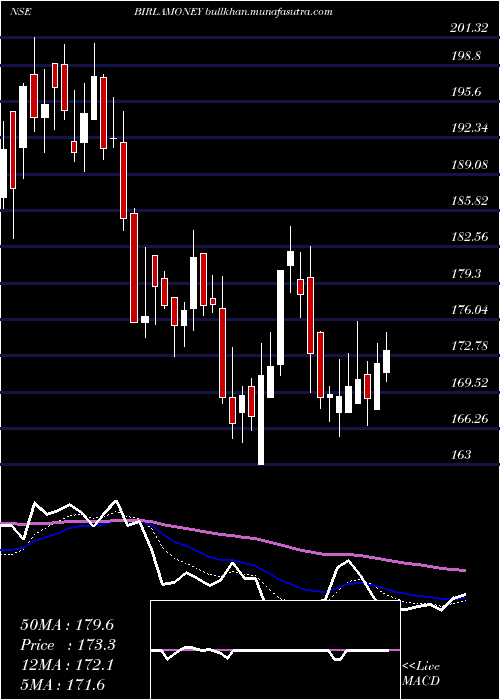This screenshot has height=700, width=500.
Task: Click the 182.56 price axis label
Action: tap(468, 238)
